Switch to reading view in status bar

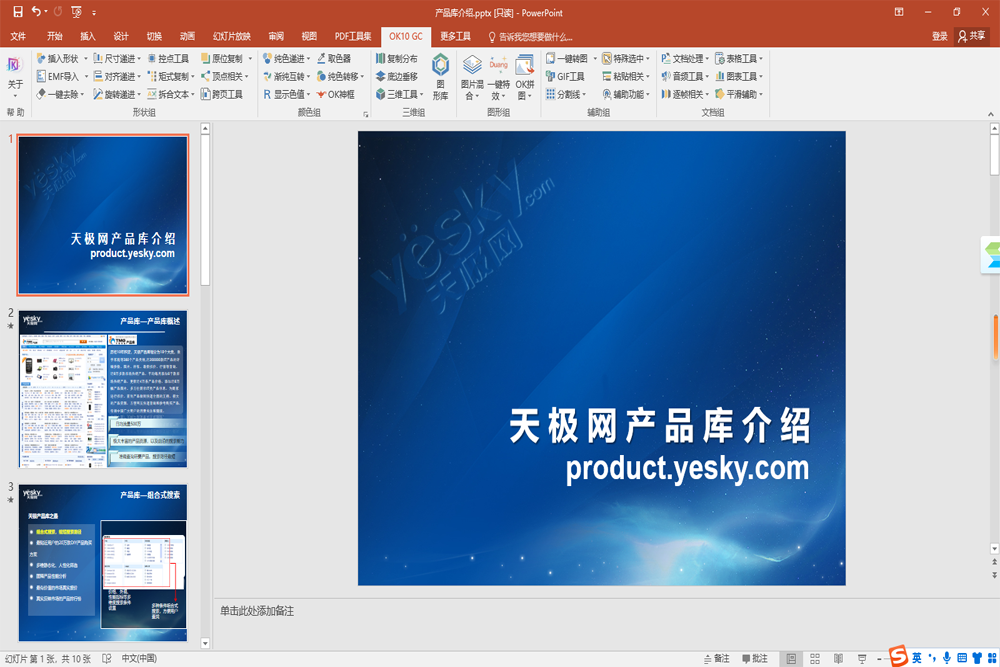(x=838, y=658)
